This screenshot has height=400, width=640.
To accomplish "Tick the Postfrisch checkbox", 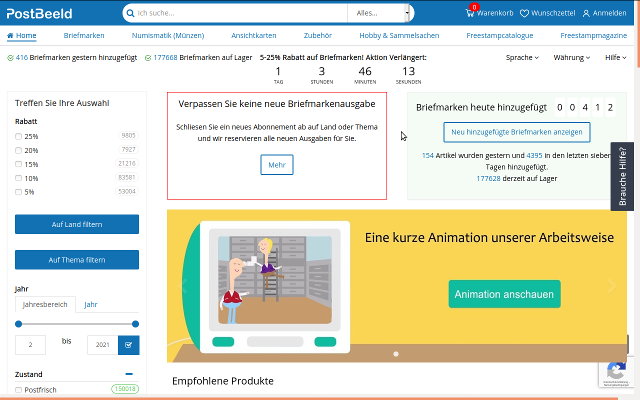I will (19, 388).
